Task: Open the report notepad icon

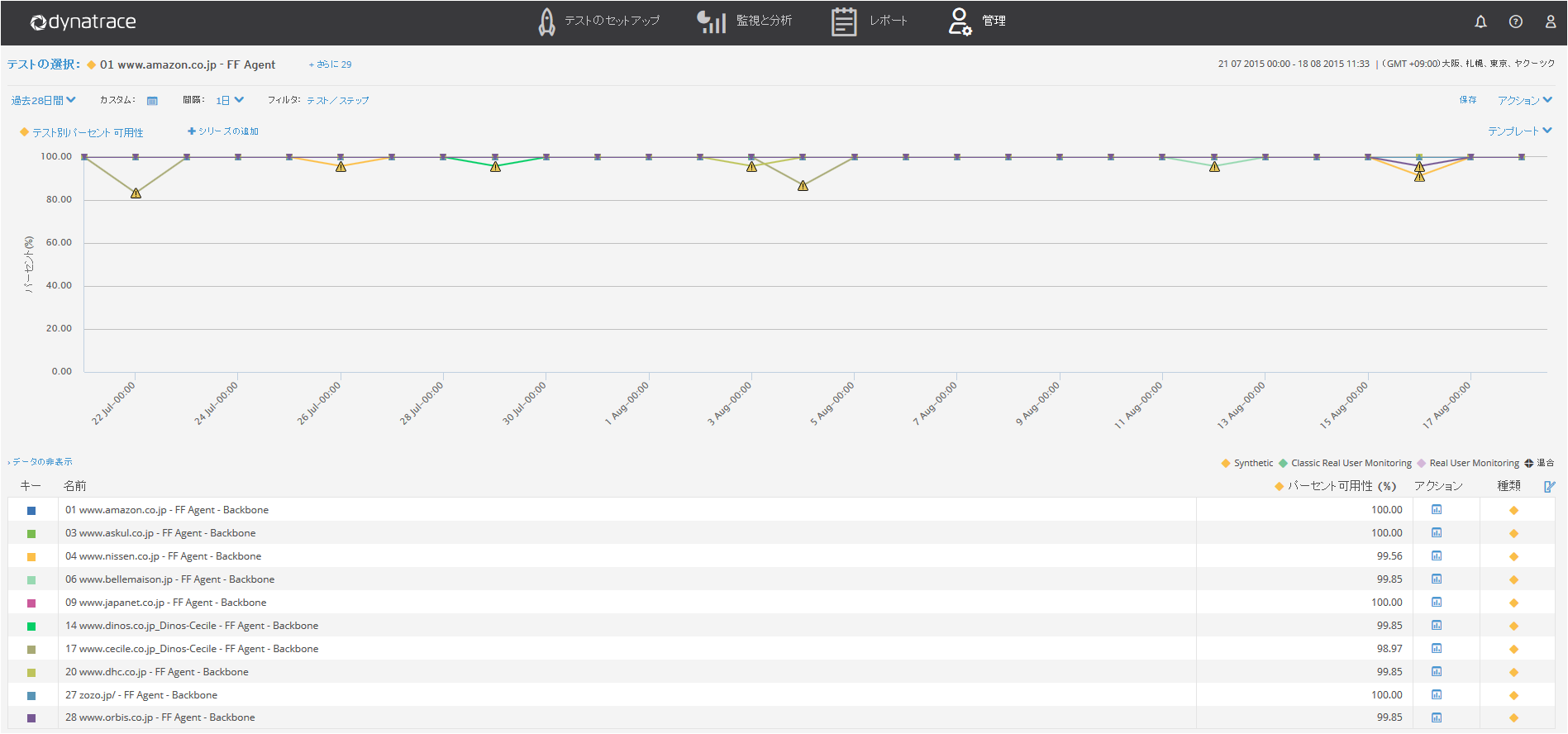Action: coord(843,21)
